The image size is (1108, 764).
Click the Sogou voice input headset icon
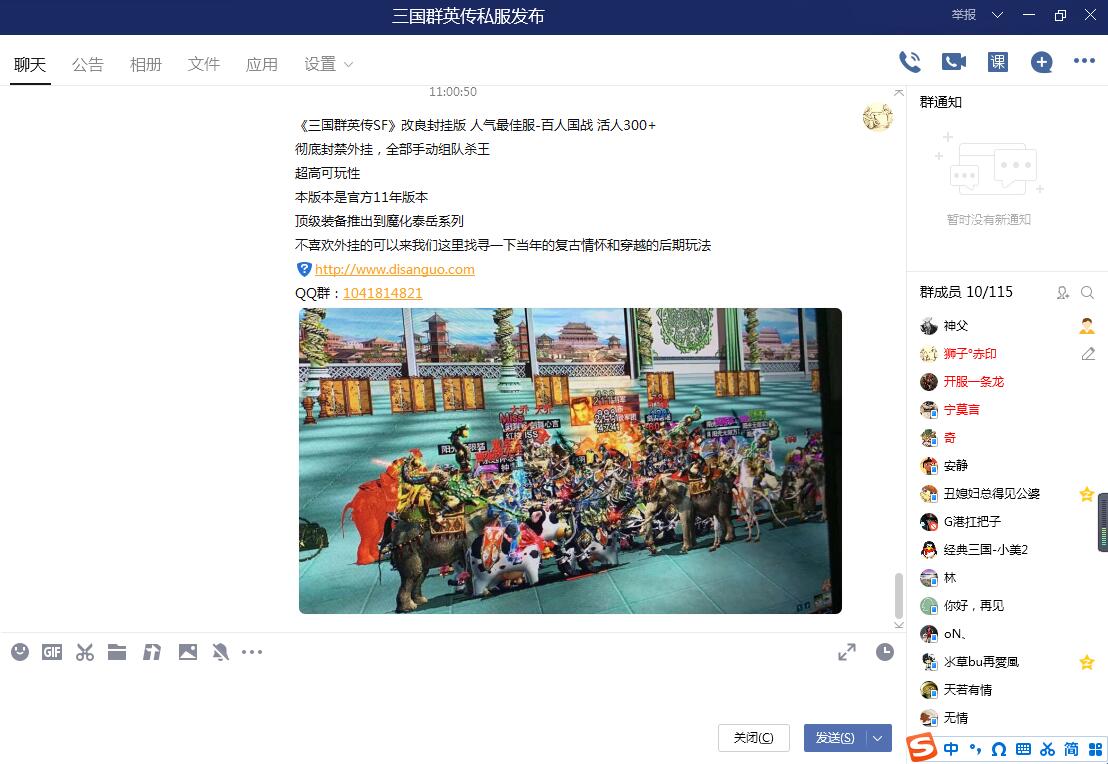(998, 749)
